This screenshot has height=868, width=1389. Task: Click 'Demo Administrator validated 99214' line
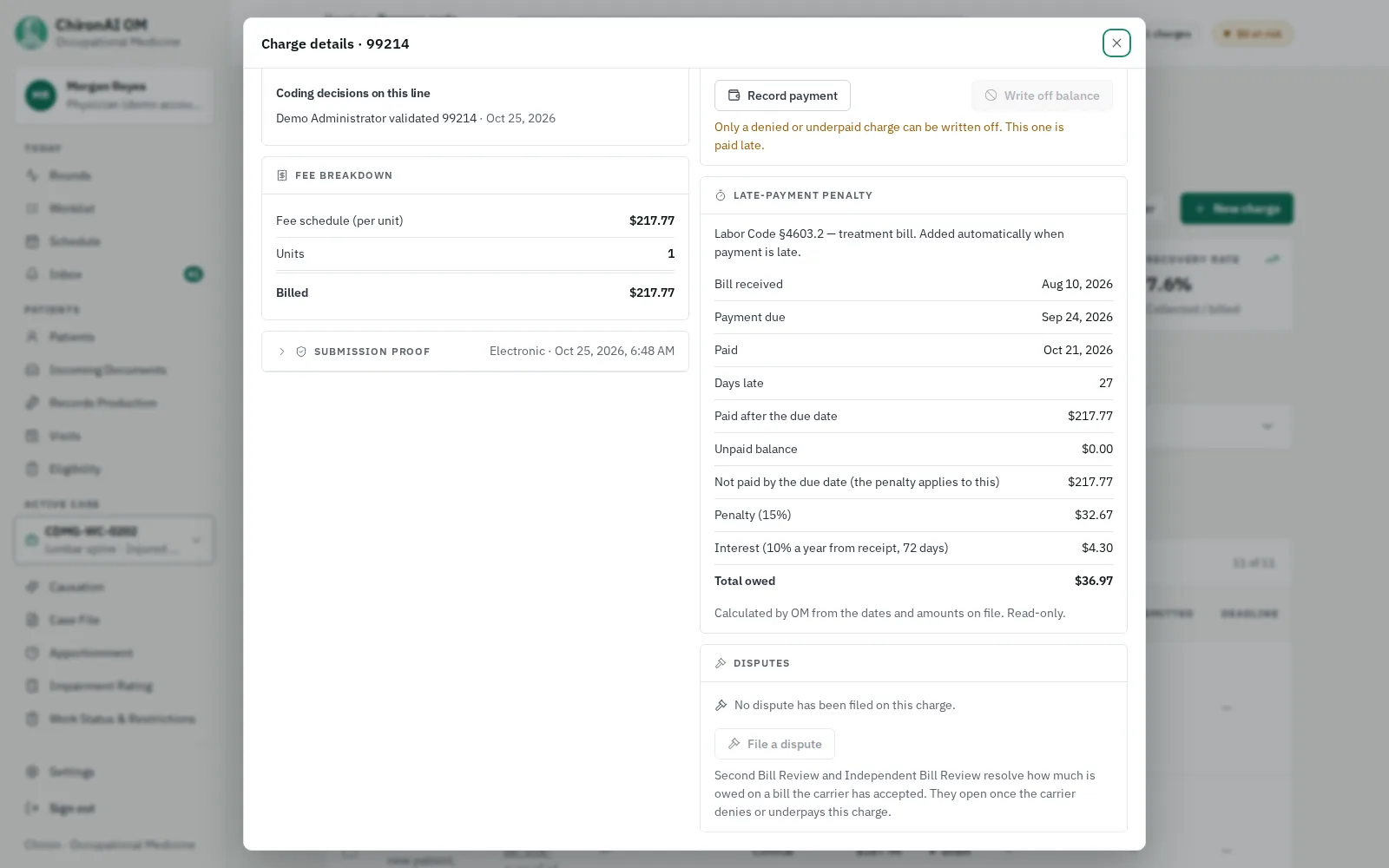pyautogui.click(x=416, y=118)
